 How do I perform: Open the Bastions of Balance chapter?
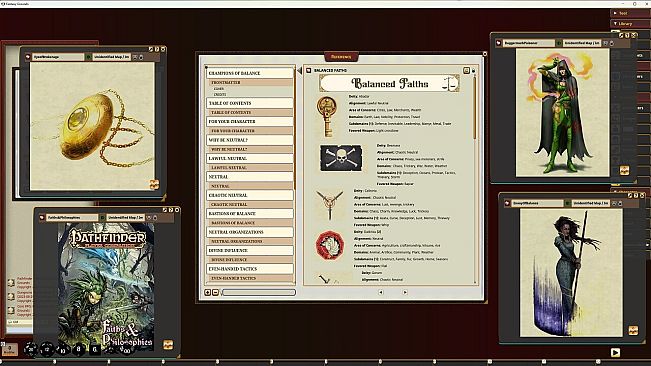click(x=250, y=213)
